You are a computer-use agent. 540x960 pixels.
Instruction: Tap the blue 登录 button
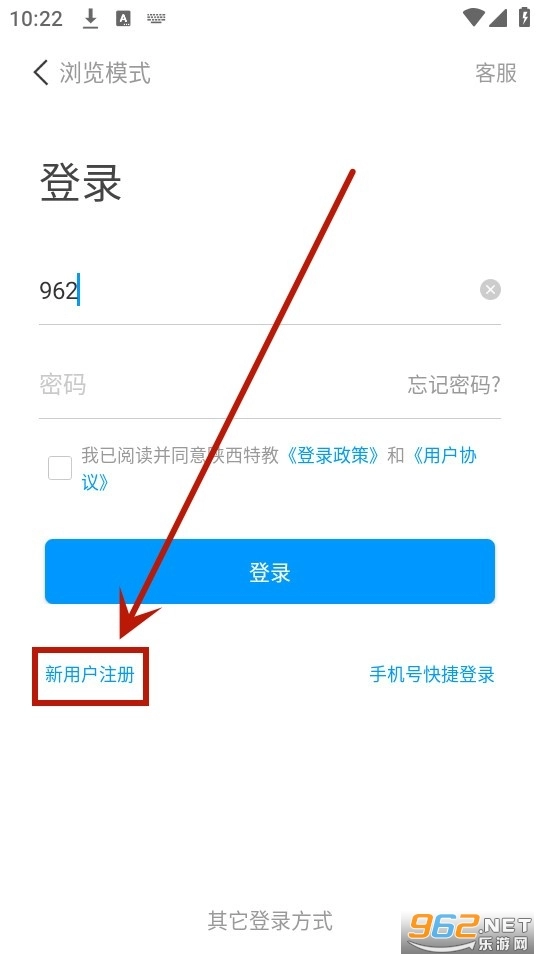(x=270, y=571)
